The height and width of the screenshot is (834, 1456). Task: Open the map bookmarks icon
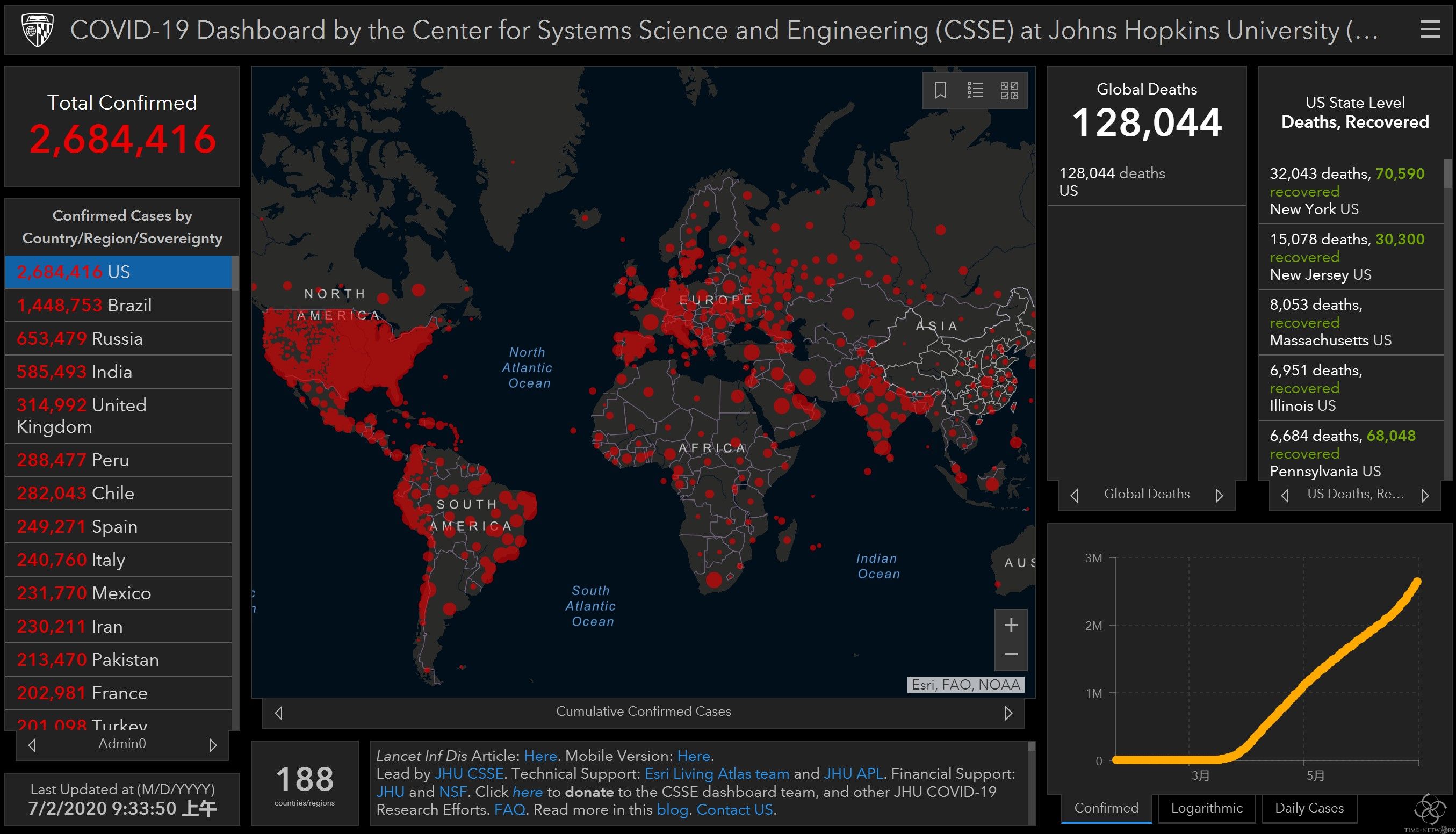[940, 91]
